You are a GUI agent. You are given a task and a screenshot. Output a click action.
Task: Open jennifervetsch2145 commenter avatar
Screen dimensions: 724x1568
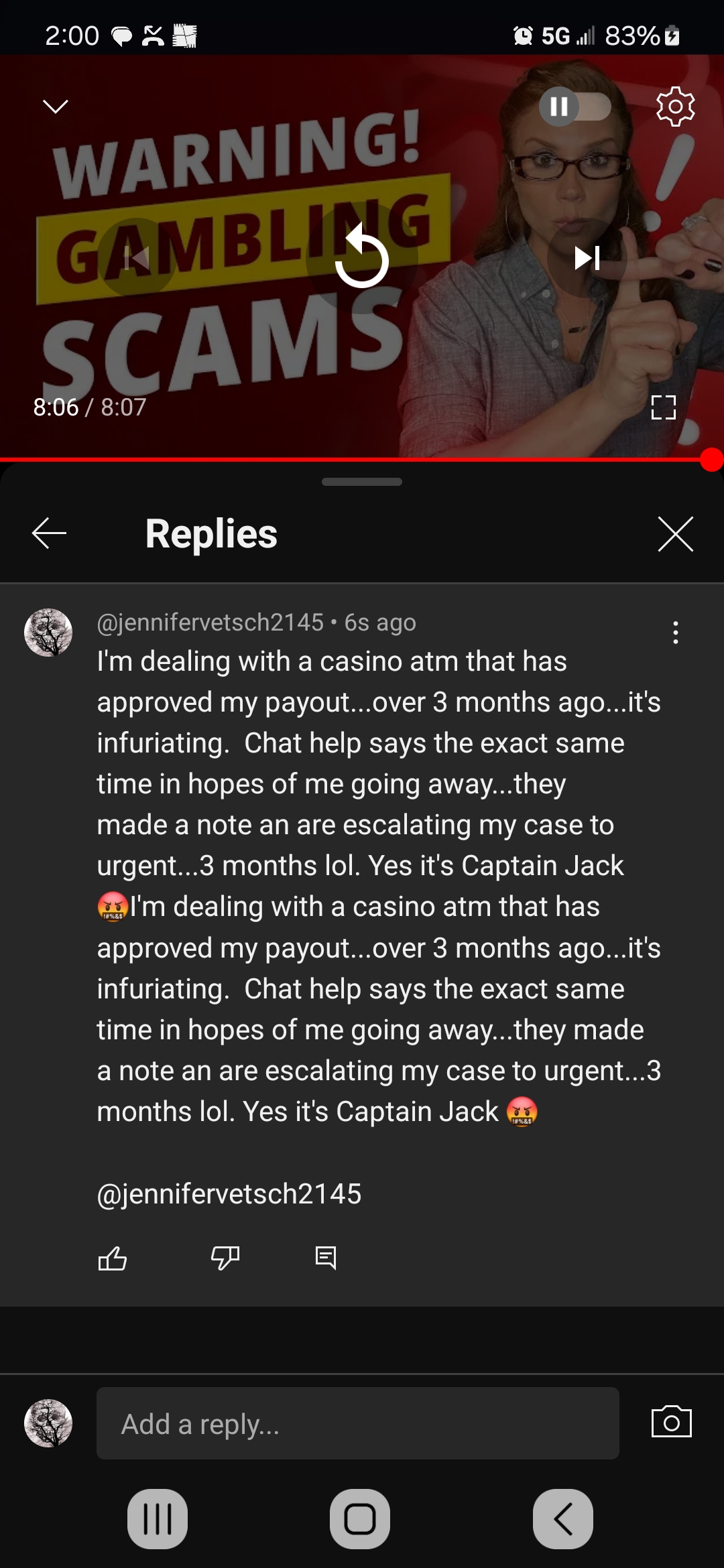coord(48,633)
